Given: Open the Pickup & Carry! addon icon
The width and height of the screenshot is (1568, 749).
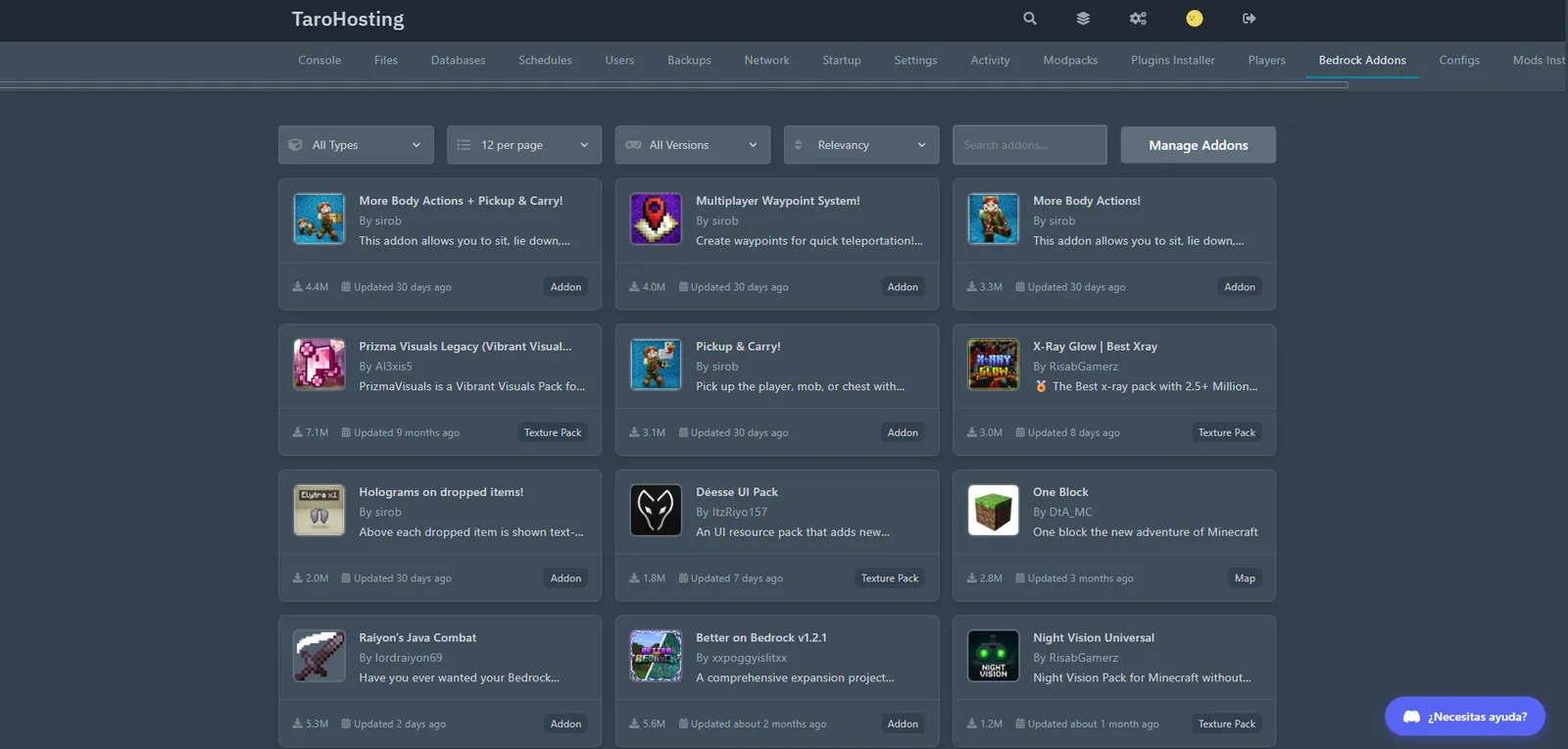Looking at the screenshot, I should point(656,365).
